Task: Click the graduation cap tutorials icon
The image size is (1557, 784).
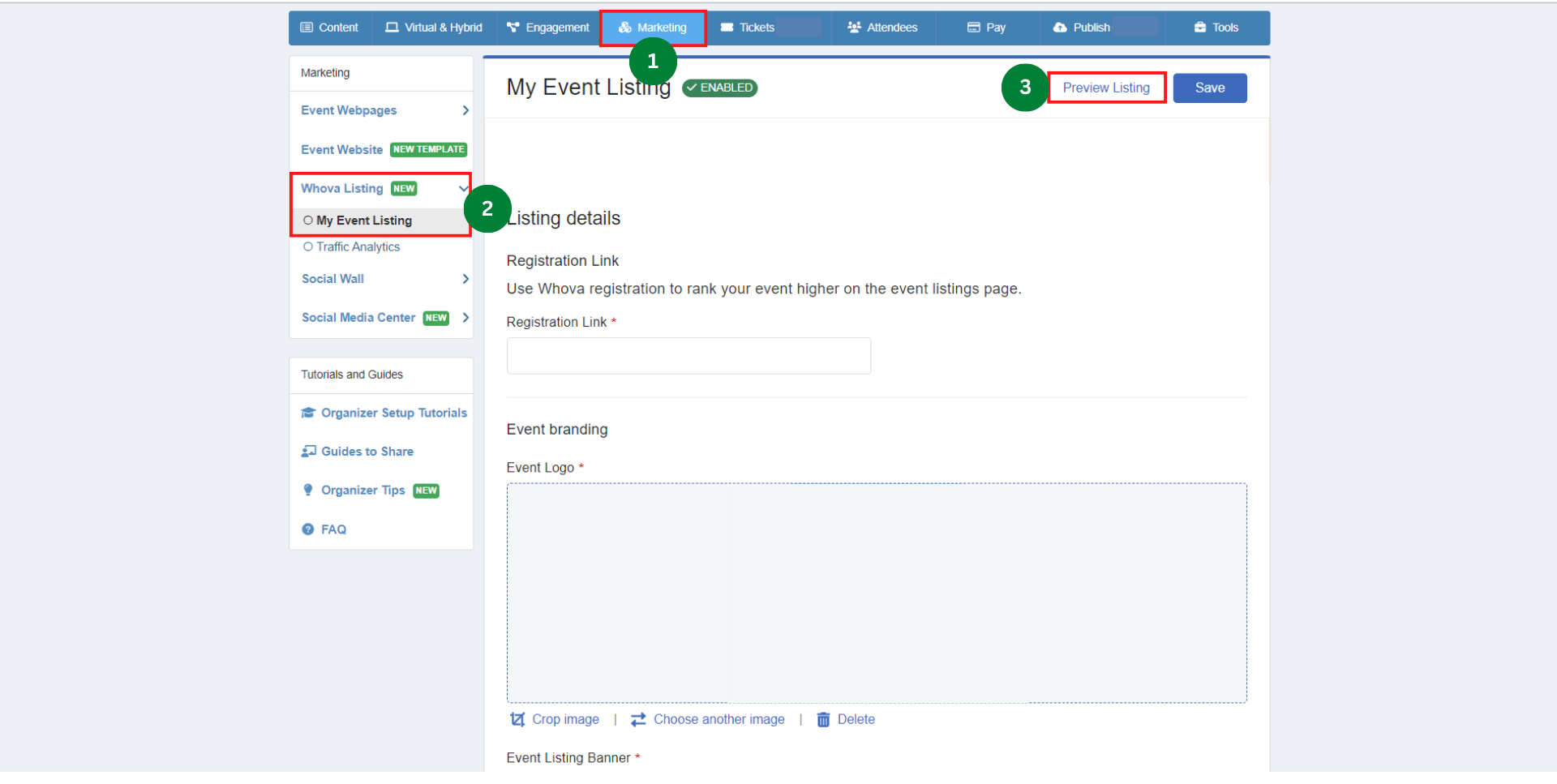Action: pos(308,413)
